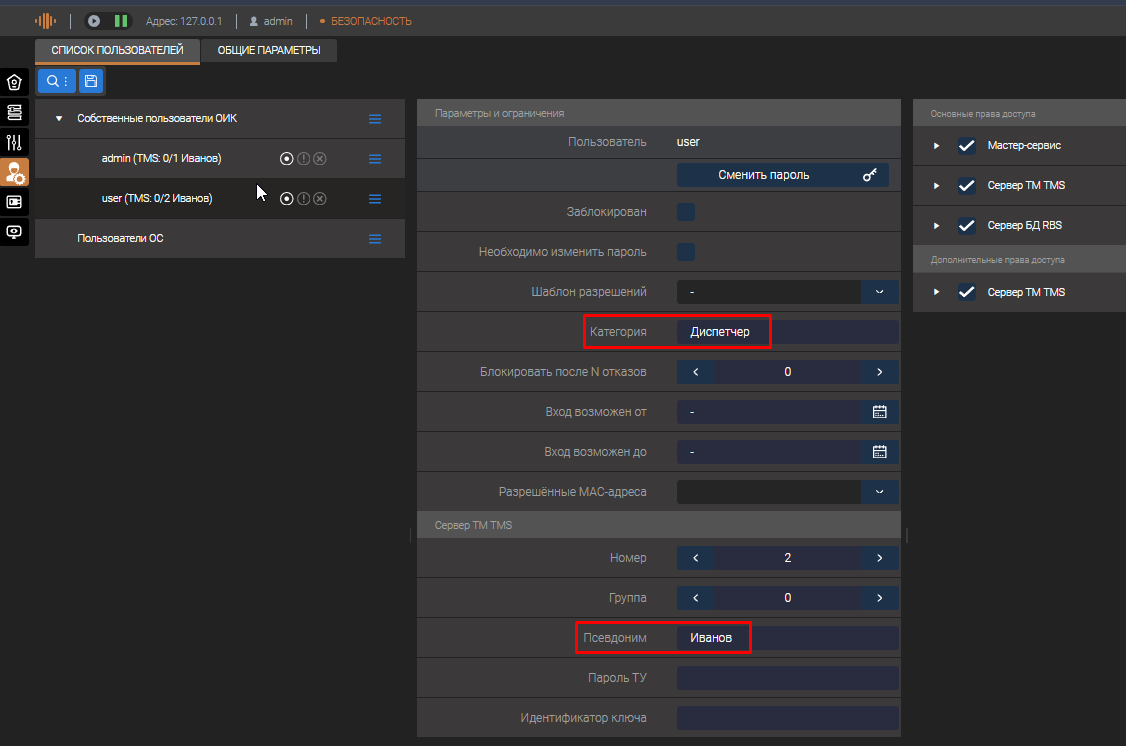Click the 'Сменить пароль' button
The height and width of the screenshot is (746, 1126).
pos(782,175)
